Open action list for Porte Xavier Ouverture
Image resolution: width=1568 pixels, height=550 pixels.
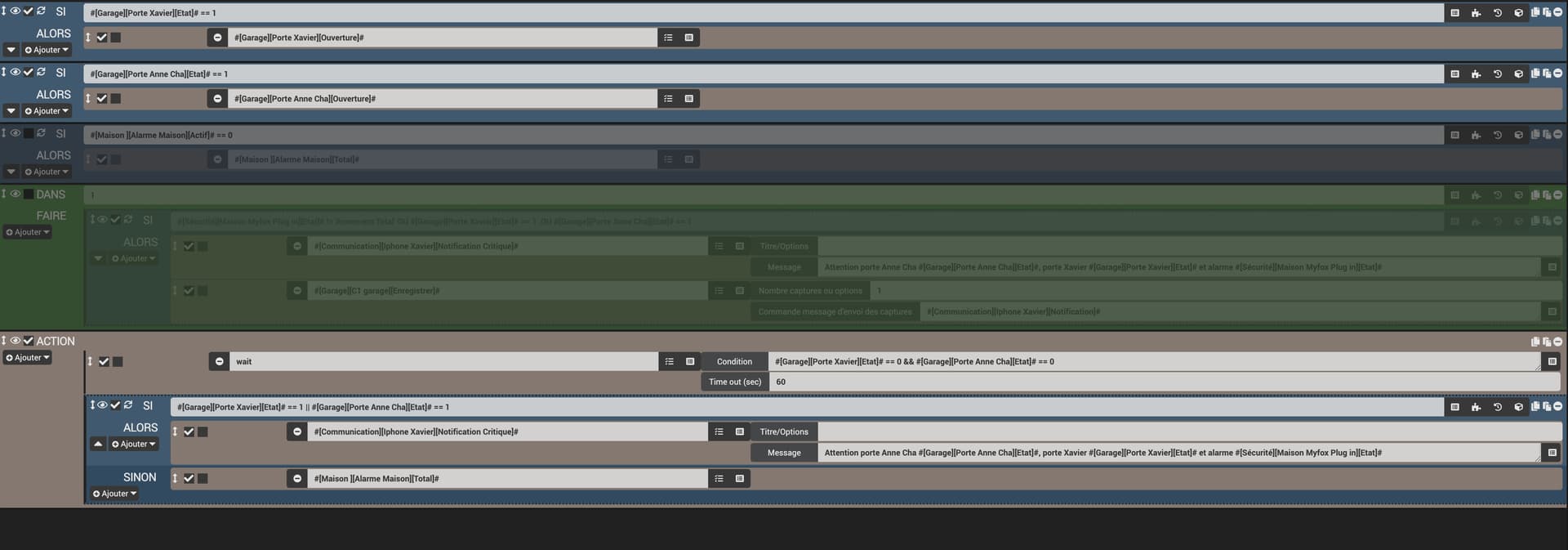click(668, 38)
